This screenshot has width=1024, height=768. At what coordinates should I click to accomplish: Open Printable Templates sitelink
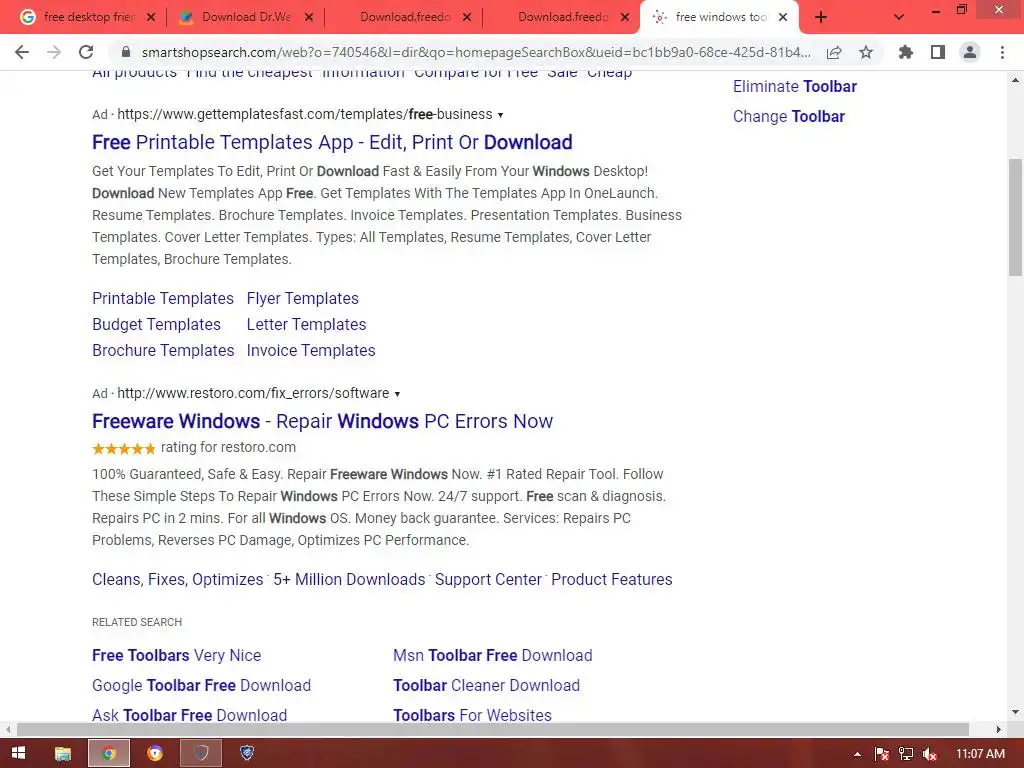163,298
